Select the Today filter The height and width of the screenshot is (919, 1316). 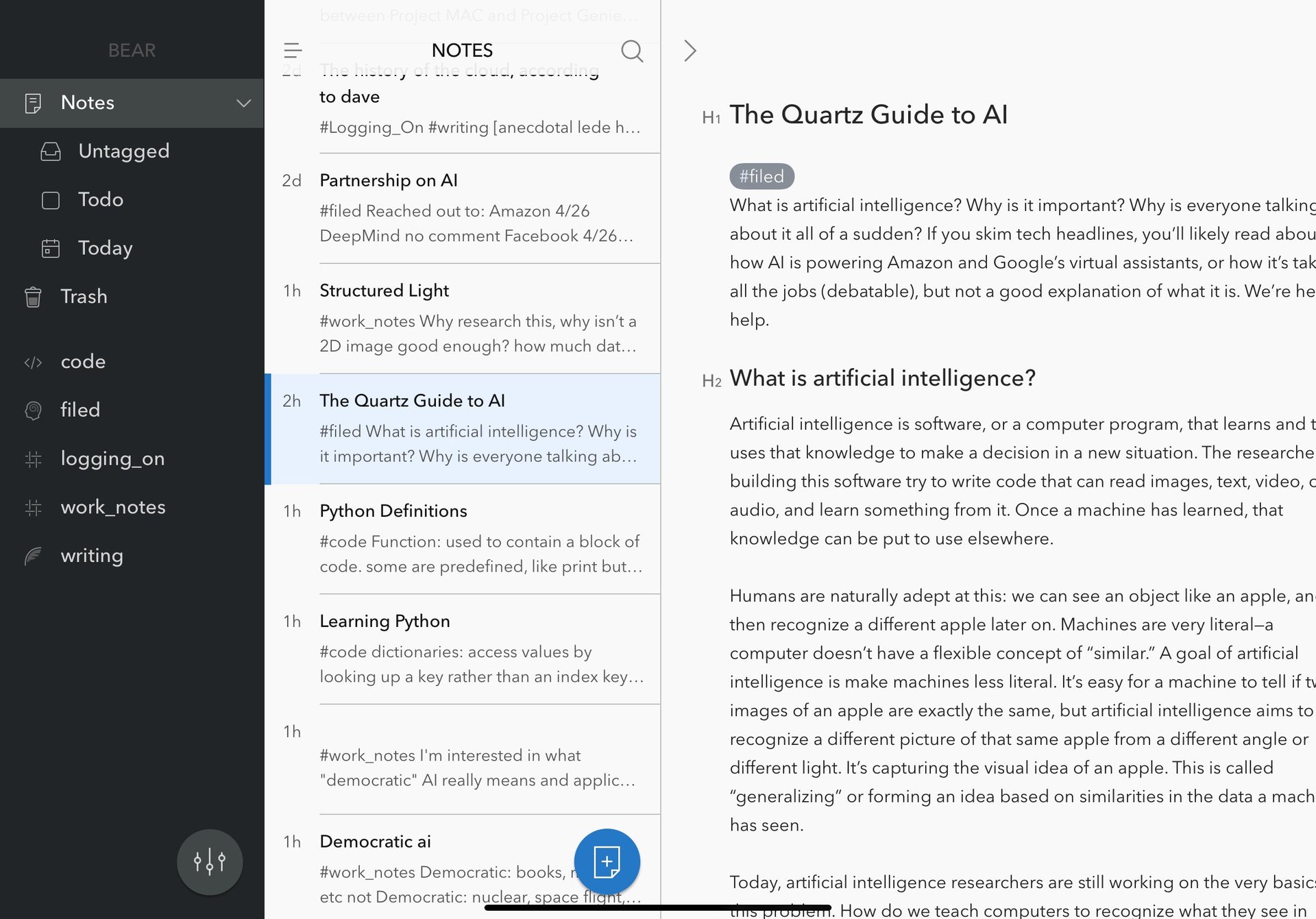click(x=132, y=248)
